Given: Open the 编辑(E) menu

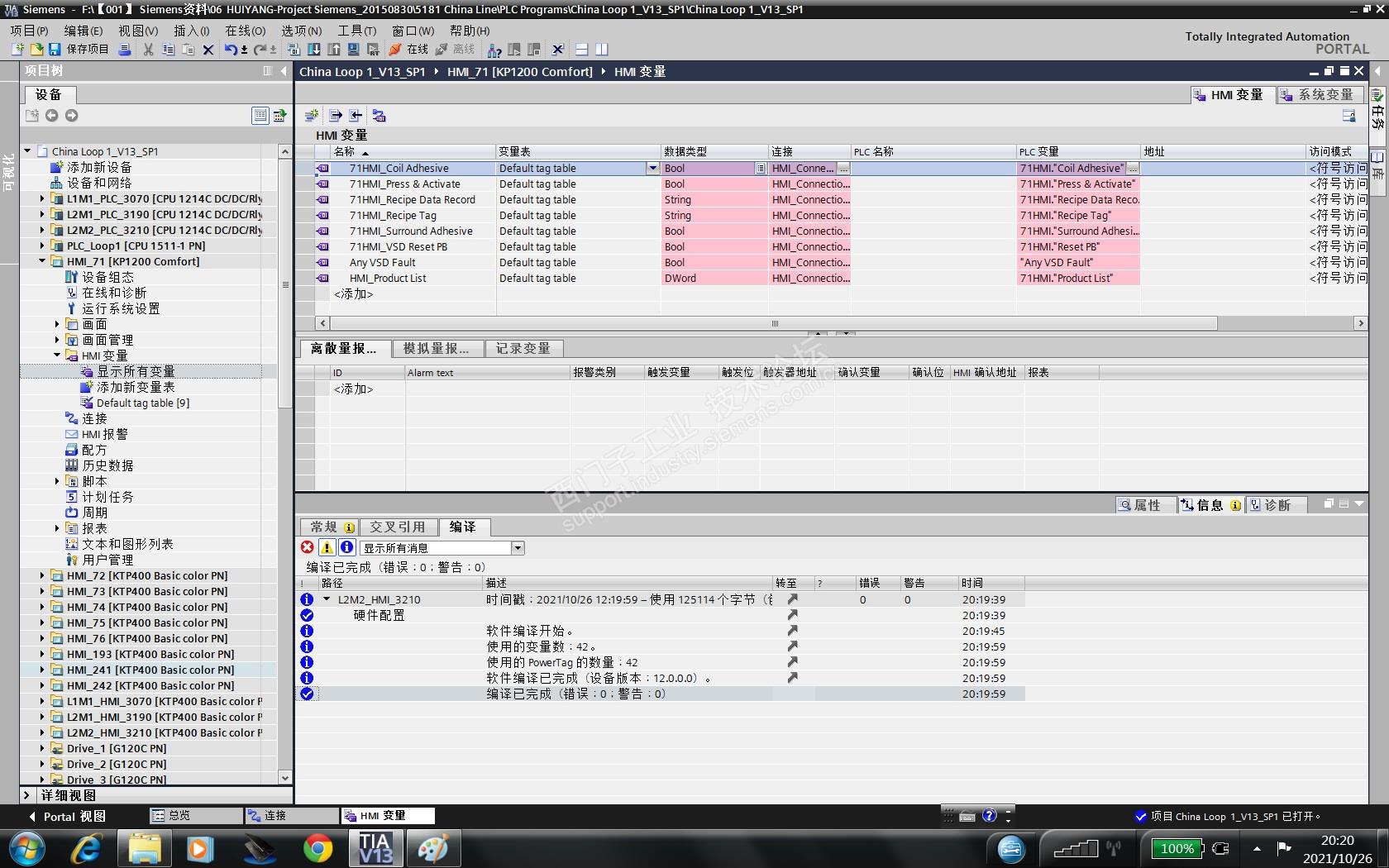Looking at the screenshot, I should [84, 31].
